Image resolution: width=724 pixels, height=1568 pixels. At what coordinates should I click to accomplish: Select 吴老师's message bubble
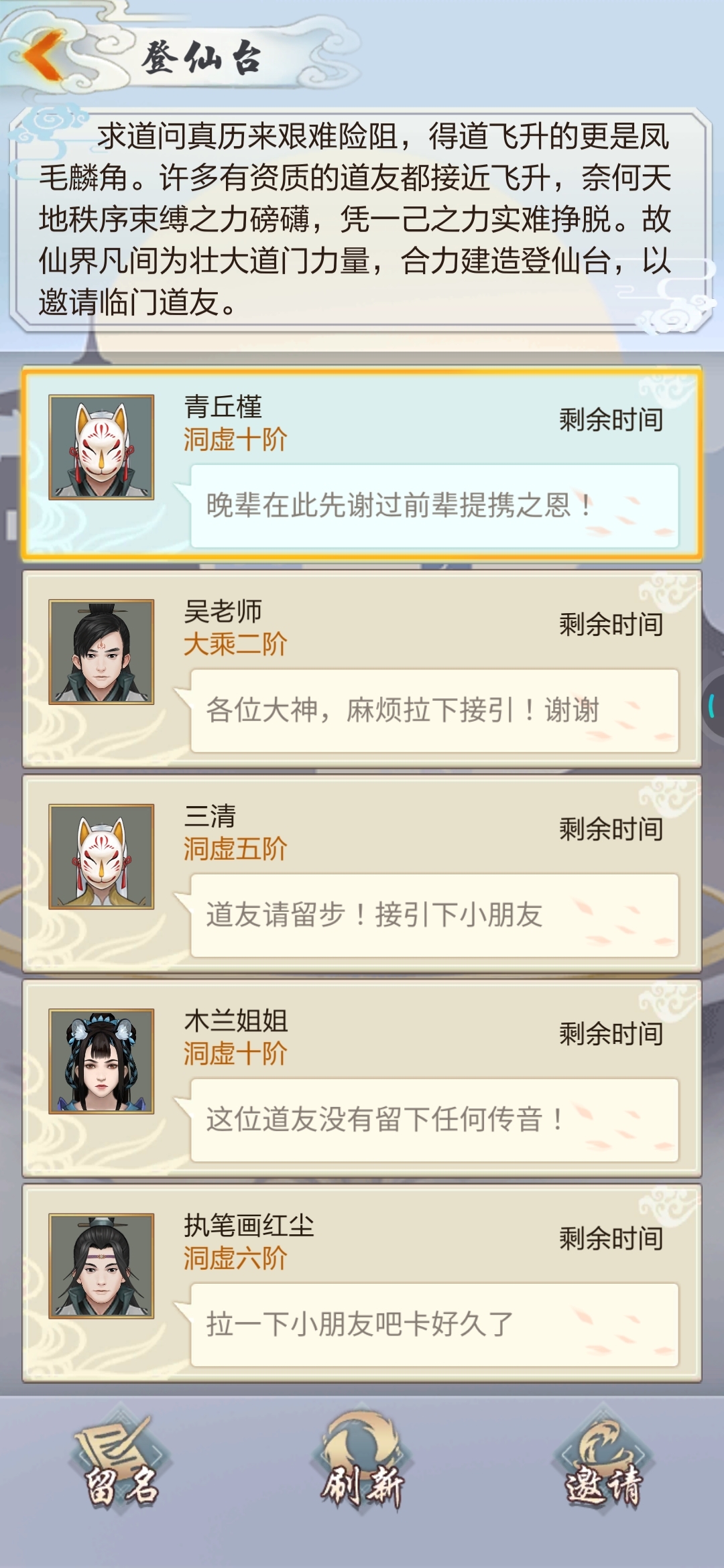[x=434, y=710]
